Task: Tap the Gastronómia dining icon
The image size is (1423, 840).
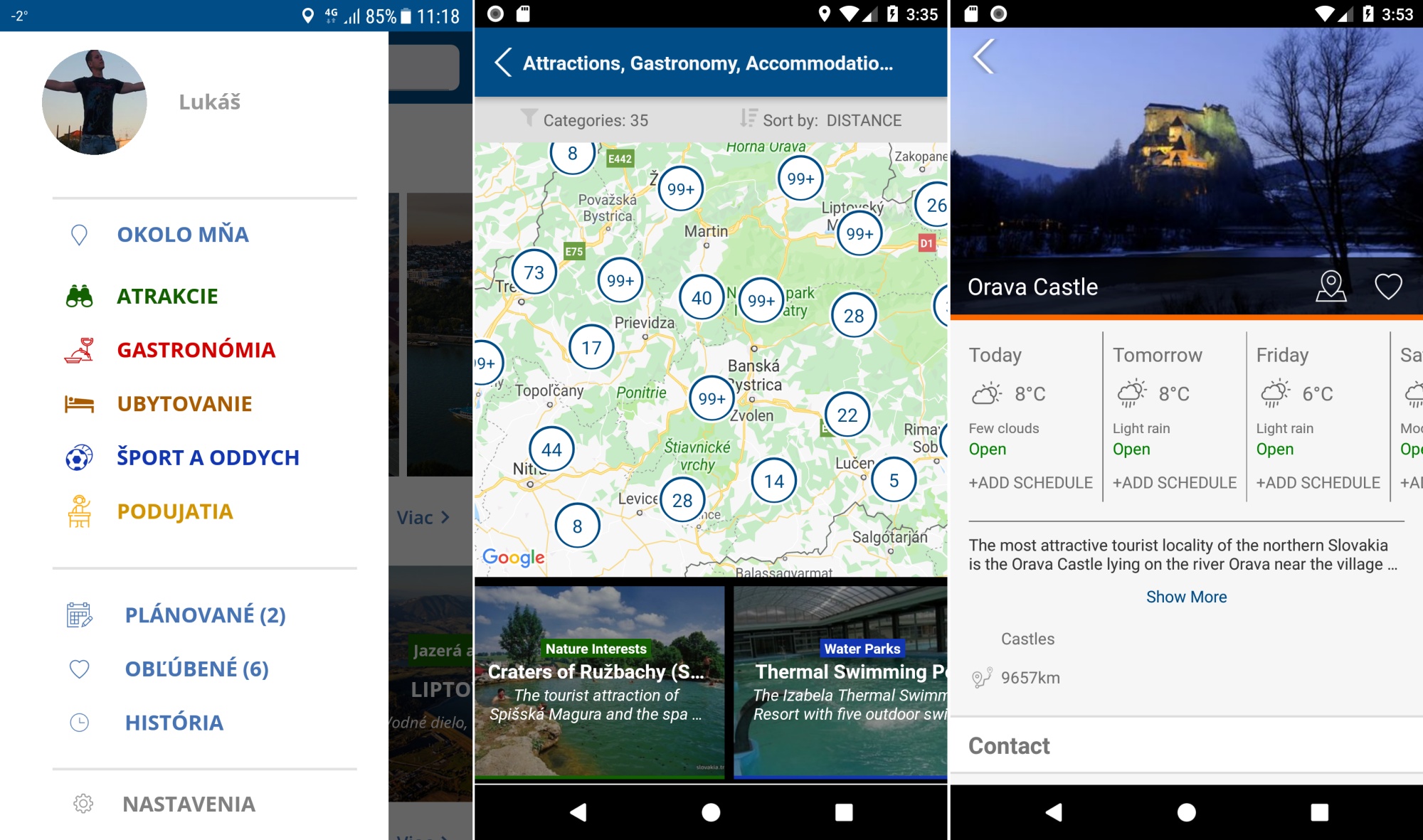Action: click(x=79, y=350)
